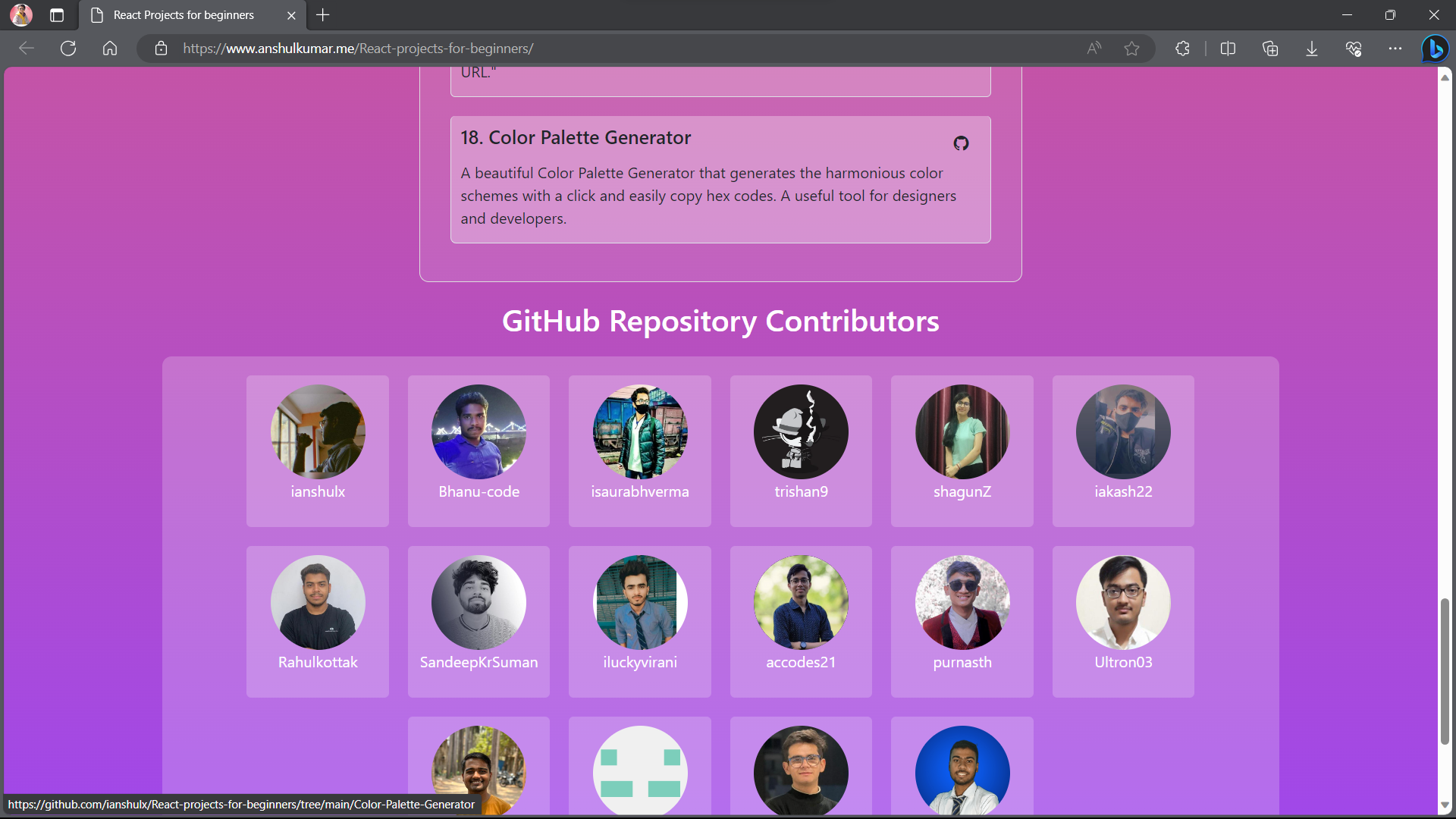This screenshot has width=1456, height=819.
Task: Open iakash22 contributor avatar
Action: pos(1123,431)
